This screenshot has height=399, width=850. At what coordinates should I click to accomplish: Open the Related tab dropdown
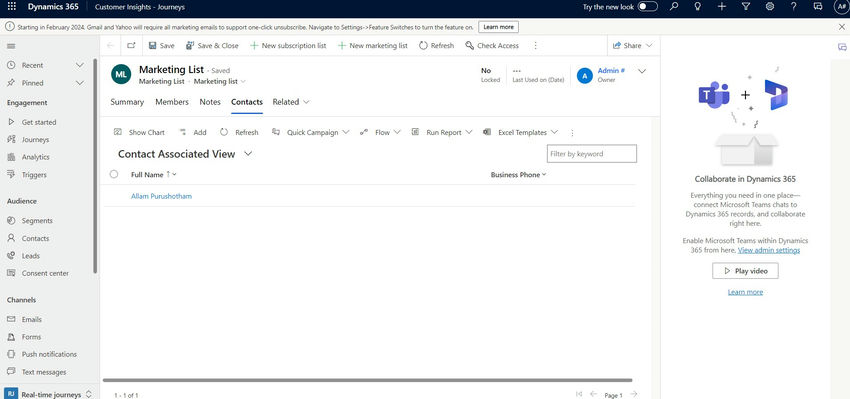point(291,102)
